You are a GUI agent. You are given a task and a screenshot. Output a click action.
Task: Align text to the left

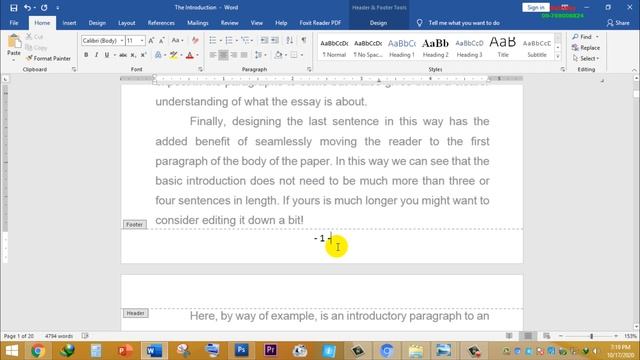tap(213, 55)
